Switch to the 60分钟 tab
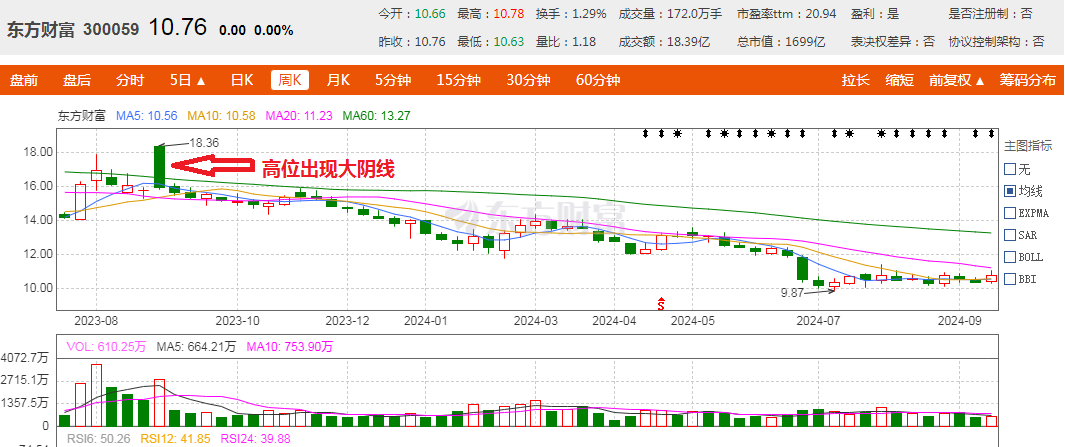Screen dimensions: 1065x447 (x=598, y=81)
